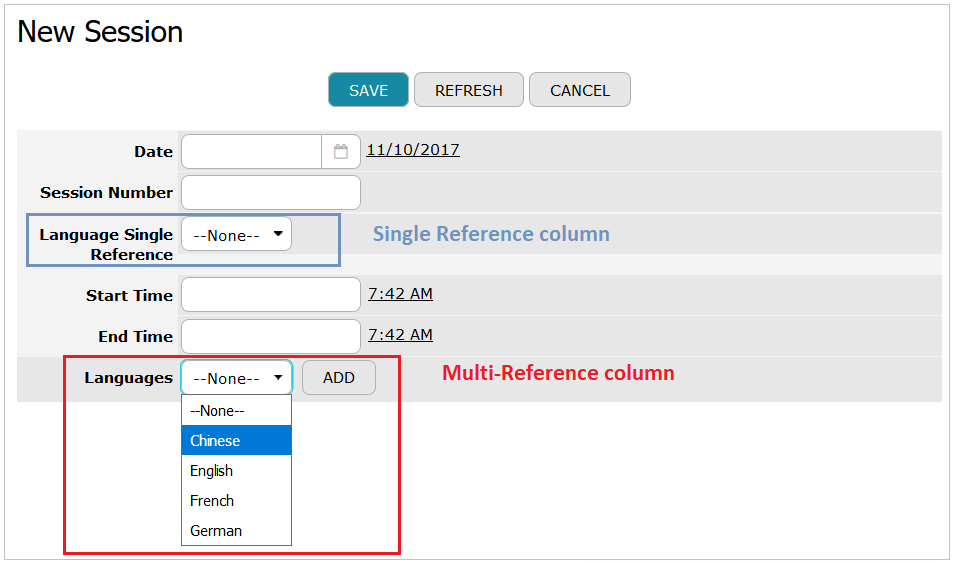Viewport: 953px width, 563px height.
Task: Select --None-- in the Languages list
Action: tap(236, 410)
